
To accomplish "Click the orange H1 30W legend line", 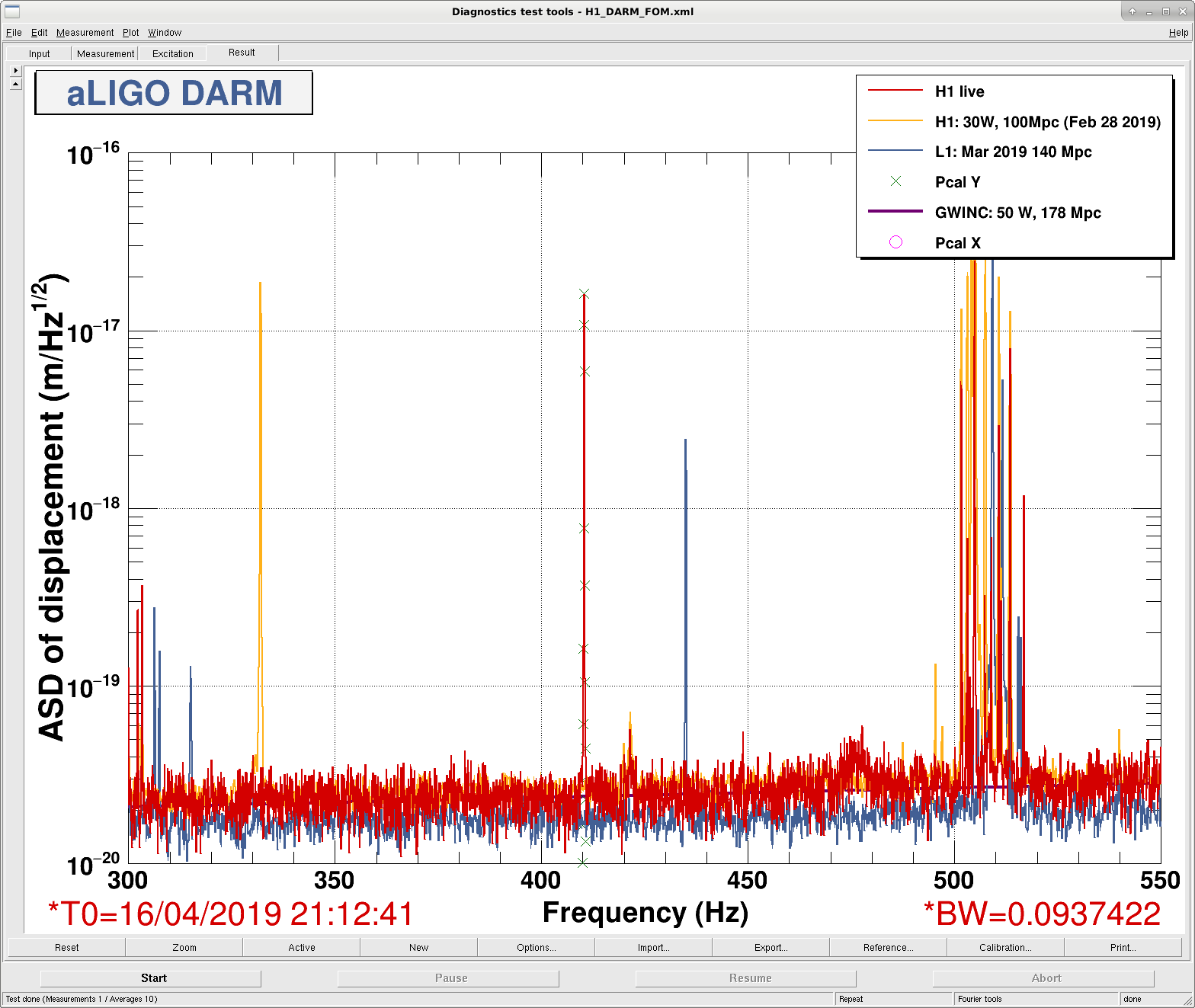I will 895,120.
